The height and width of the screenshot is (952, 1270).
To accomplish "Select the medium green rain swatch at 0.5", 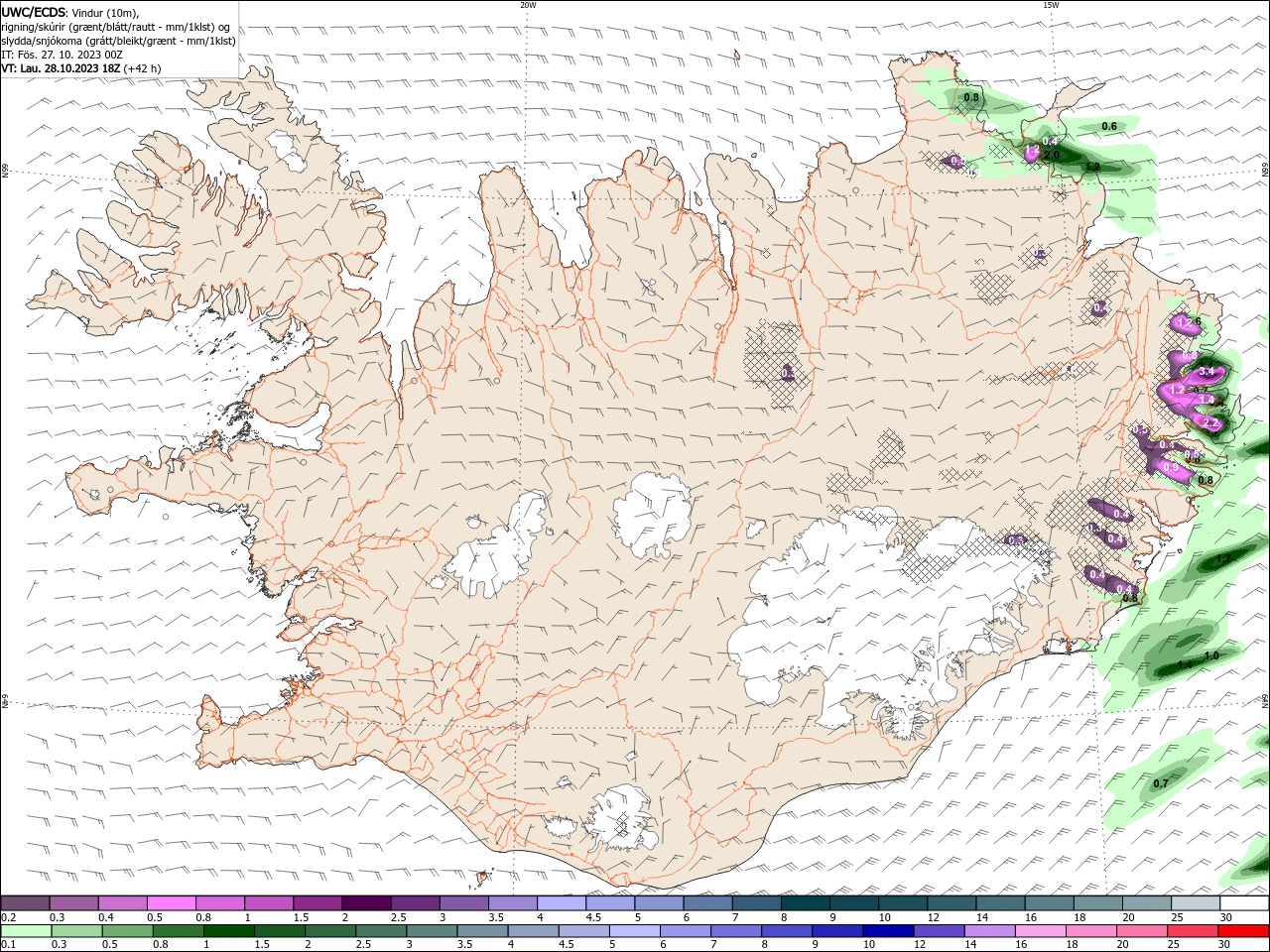I will (x=126, y=930).
